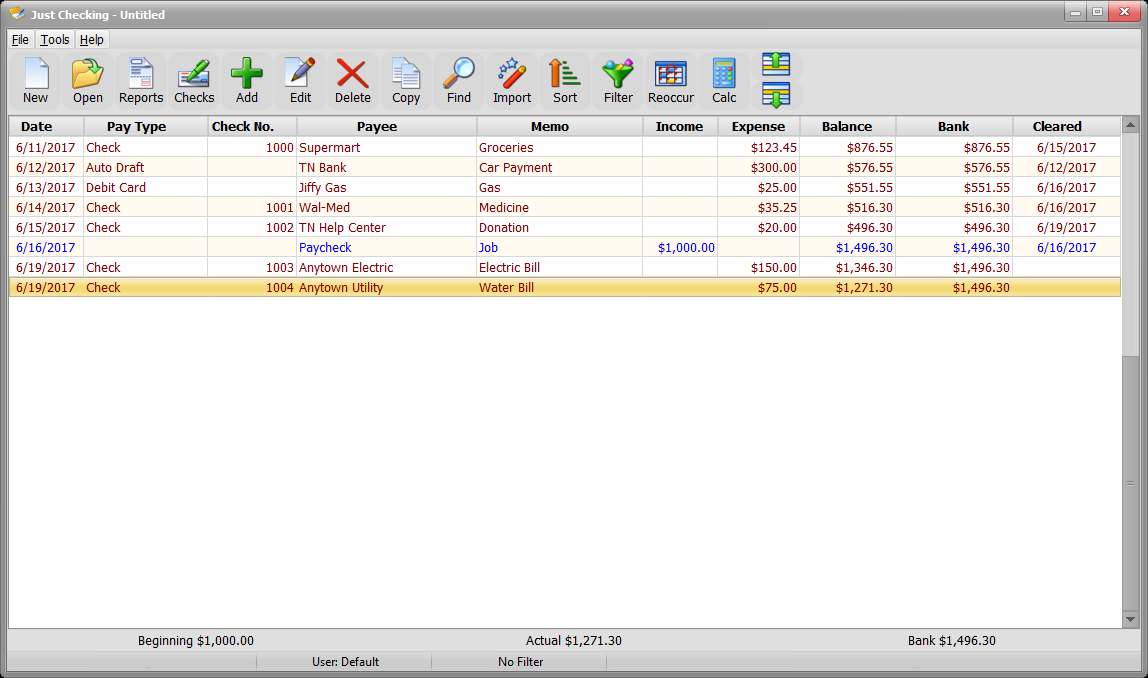Click the Checks toolbar icon

194,80
